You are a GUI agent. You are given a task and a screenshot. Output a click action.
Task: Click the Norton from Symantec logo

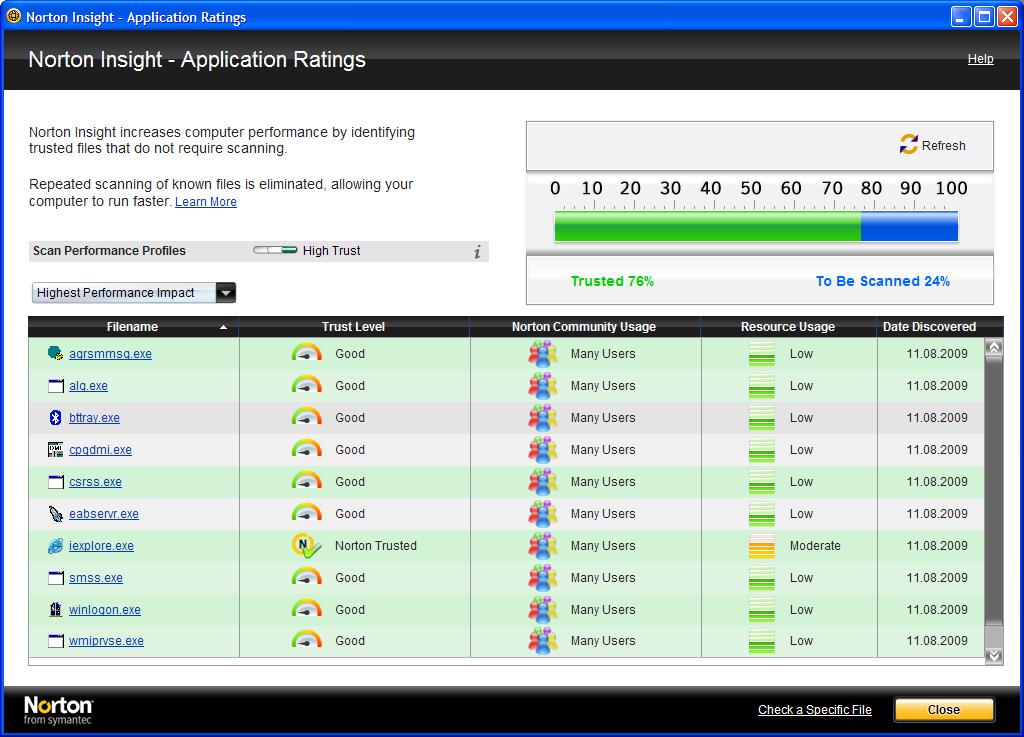click(x=58, y=710)
